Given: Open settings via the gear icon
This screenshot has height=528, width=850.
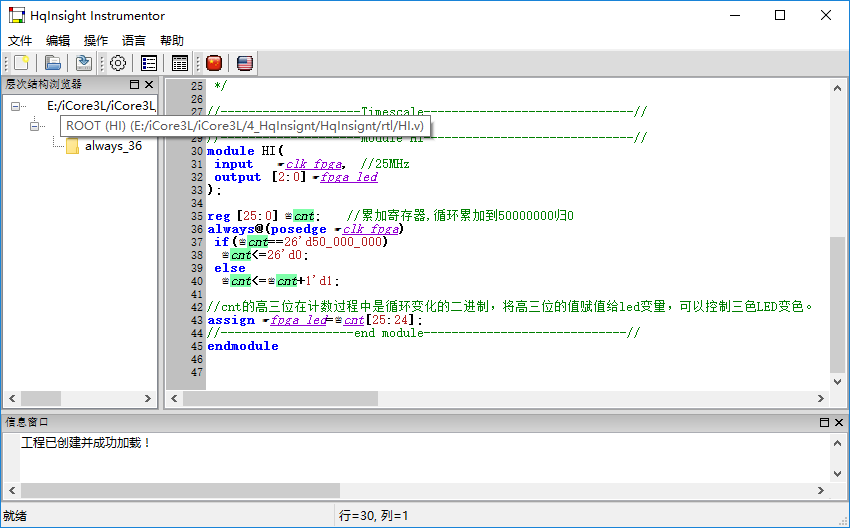Looking at the screenshot, I should point(118,63).
